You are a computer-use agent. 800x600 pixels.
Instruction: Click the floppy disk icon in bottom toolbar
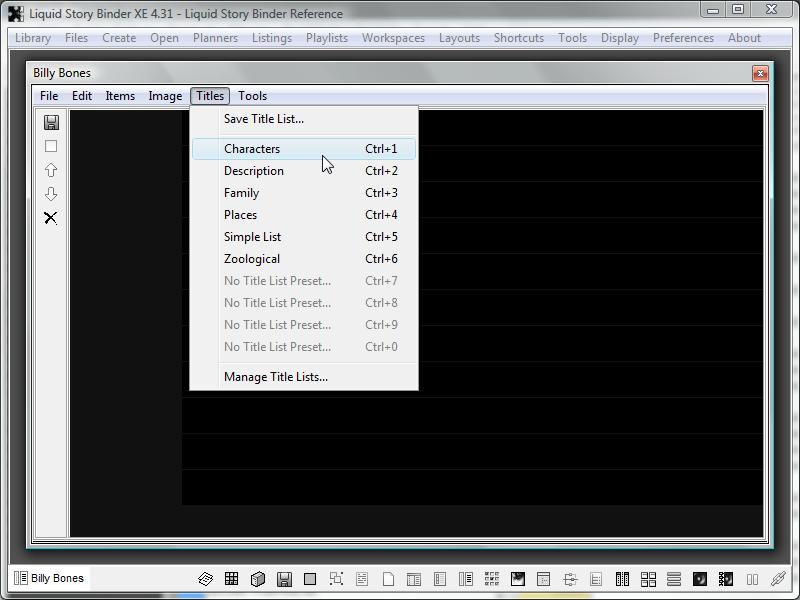click(284, 579)
